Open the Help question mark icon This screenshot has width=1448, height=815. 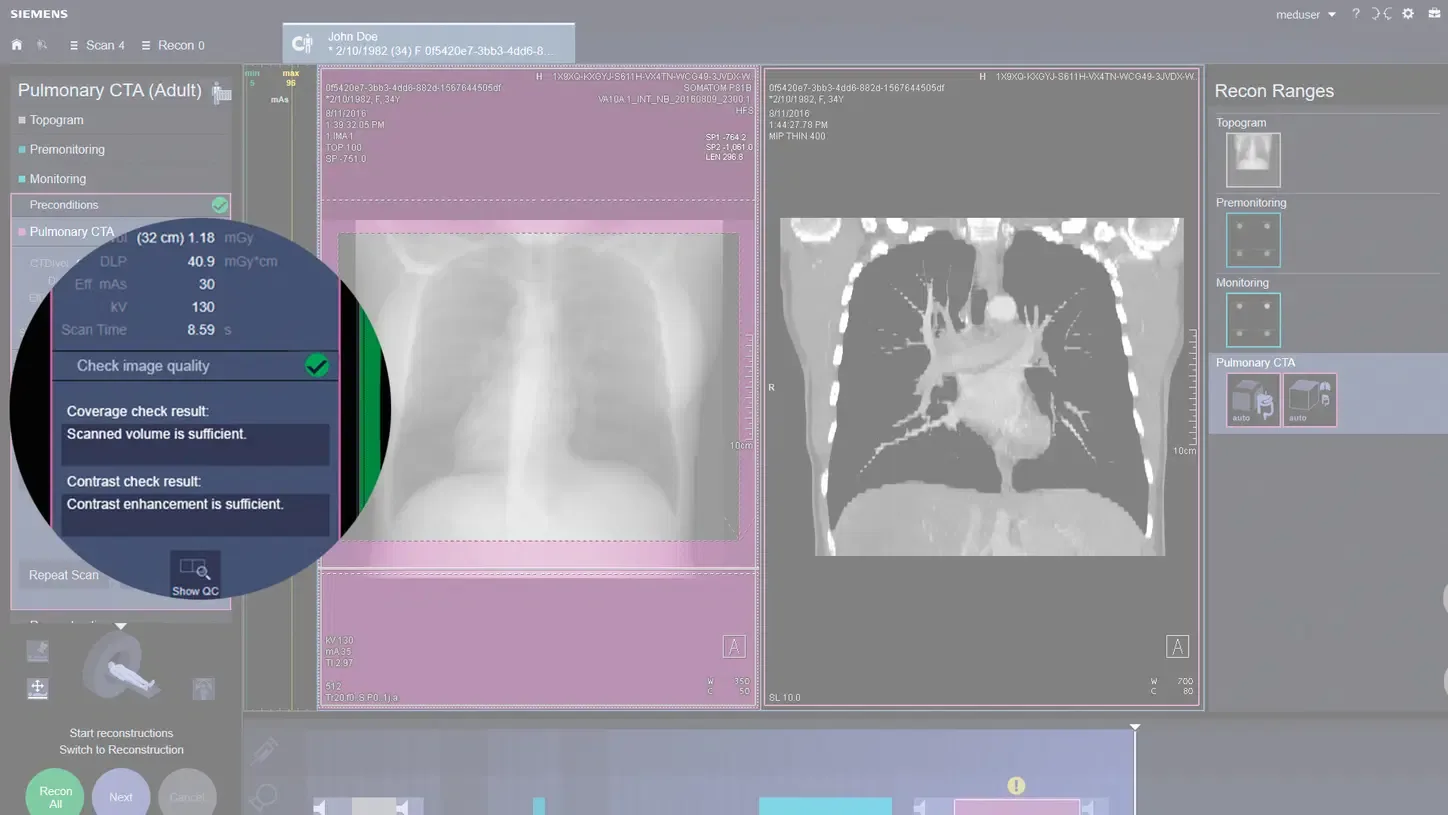coord(1356,14)
